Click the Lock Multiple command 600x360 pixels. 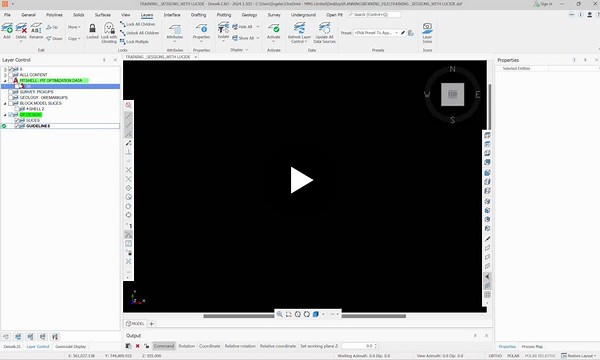134,41
